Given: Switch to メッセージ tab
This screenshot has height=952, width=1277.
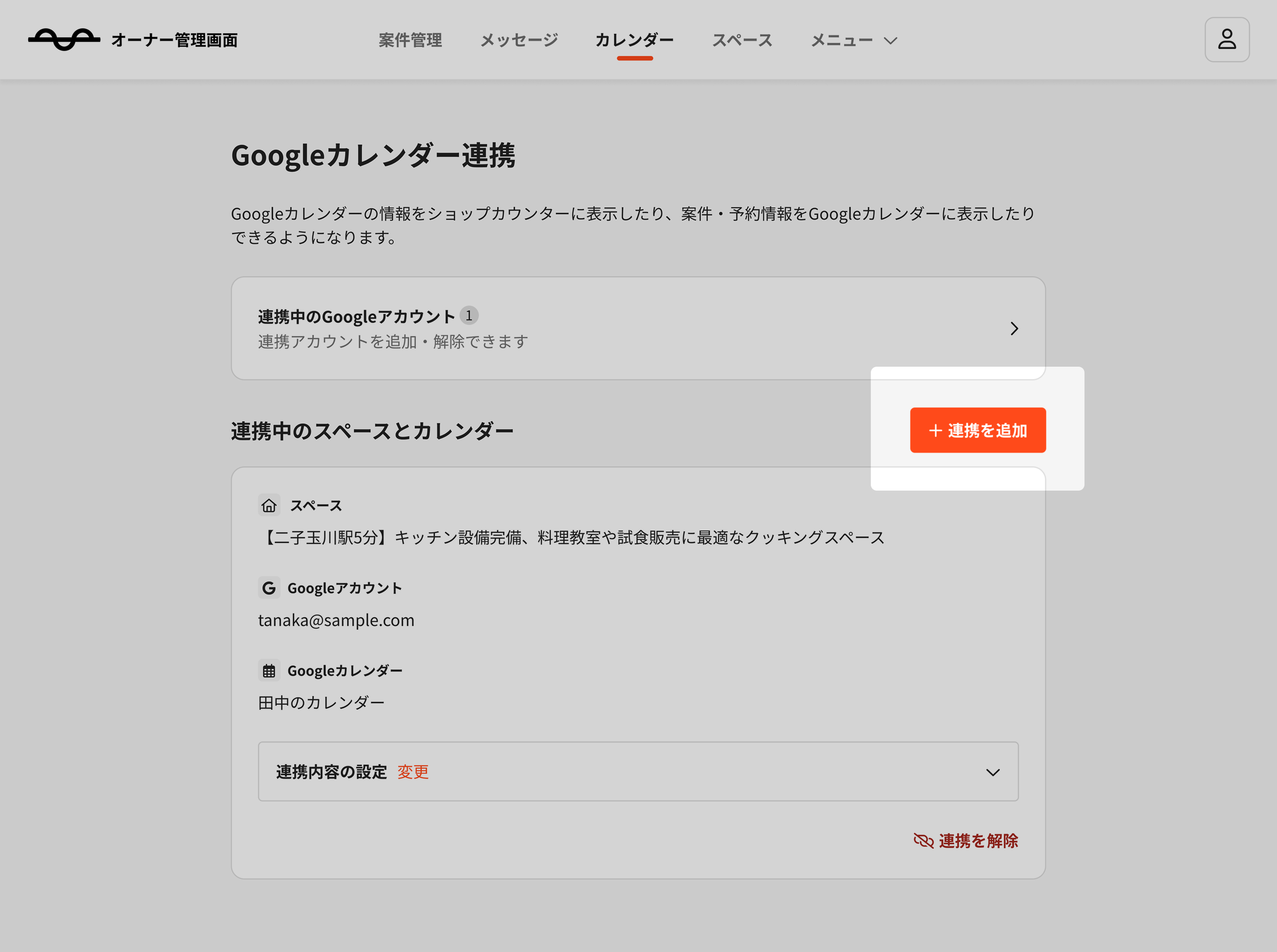Looking at the screenshot, I should (x=519, y=40).
